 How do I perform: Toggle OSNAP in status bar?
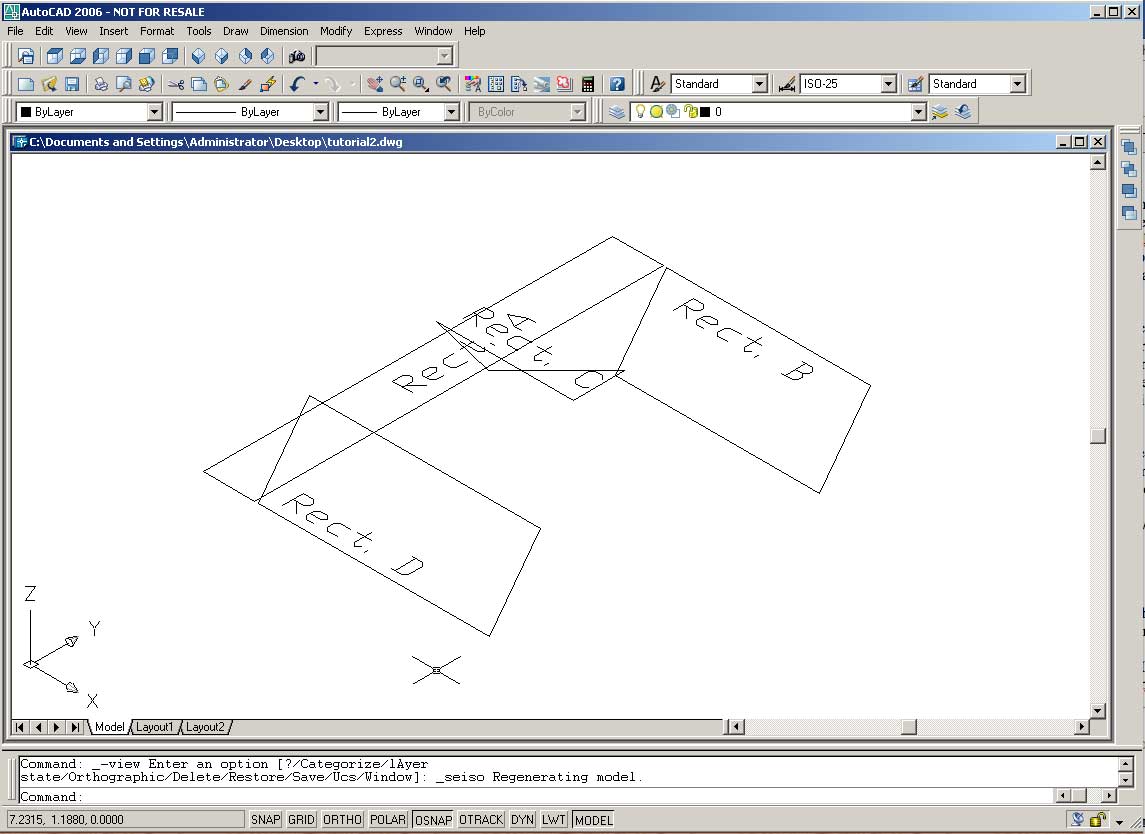434,820
